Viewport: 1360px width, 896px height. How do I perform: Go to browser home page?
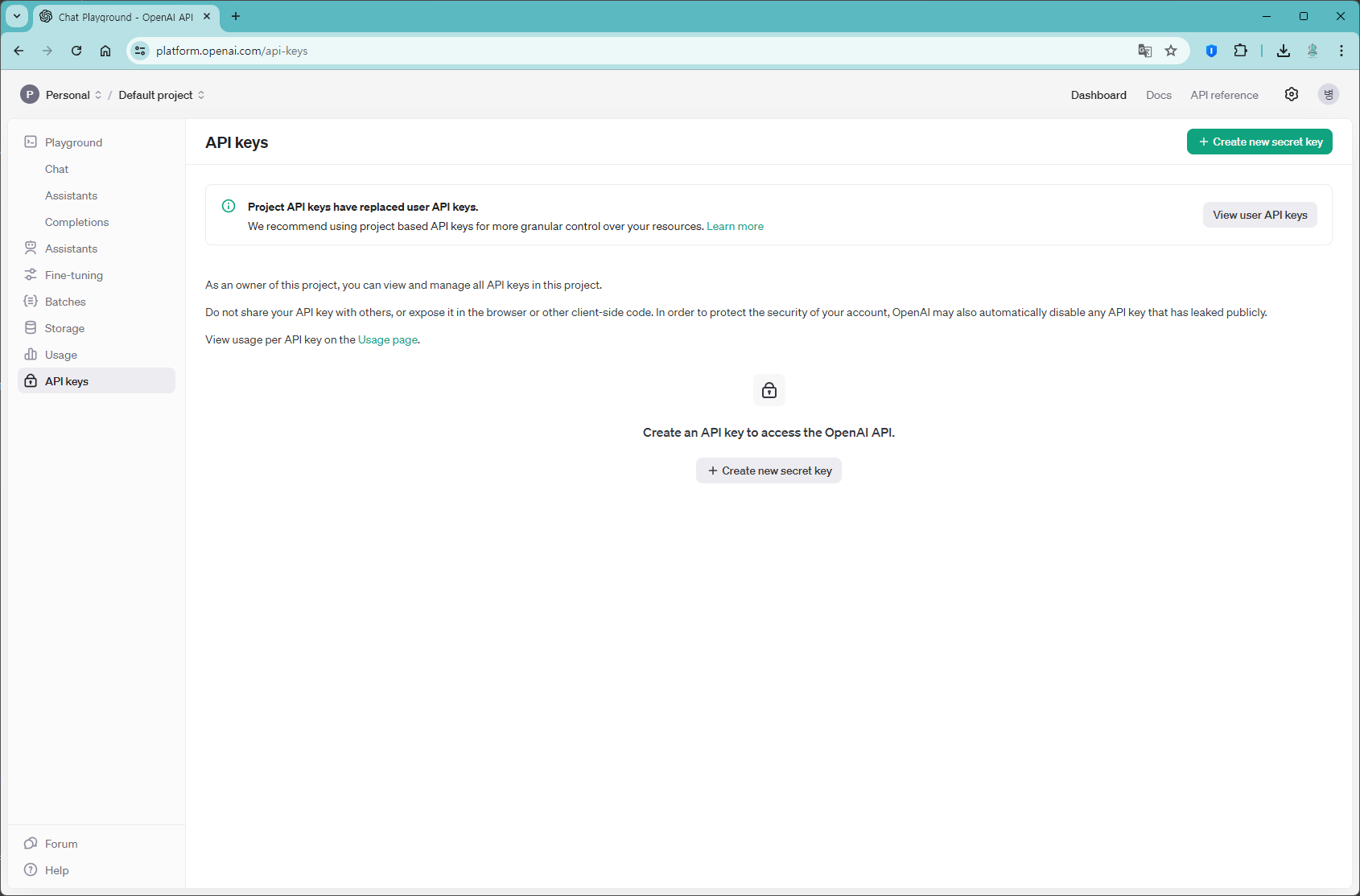click(105, 51)
